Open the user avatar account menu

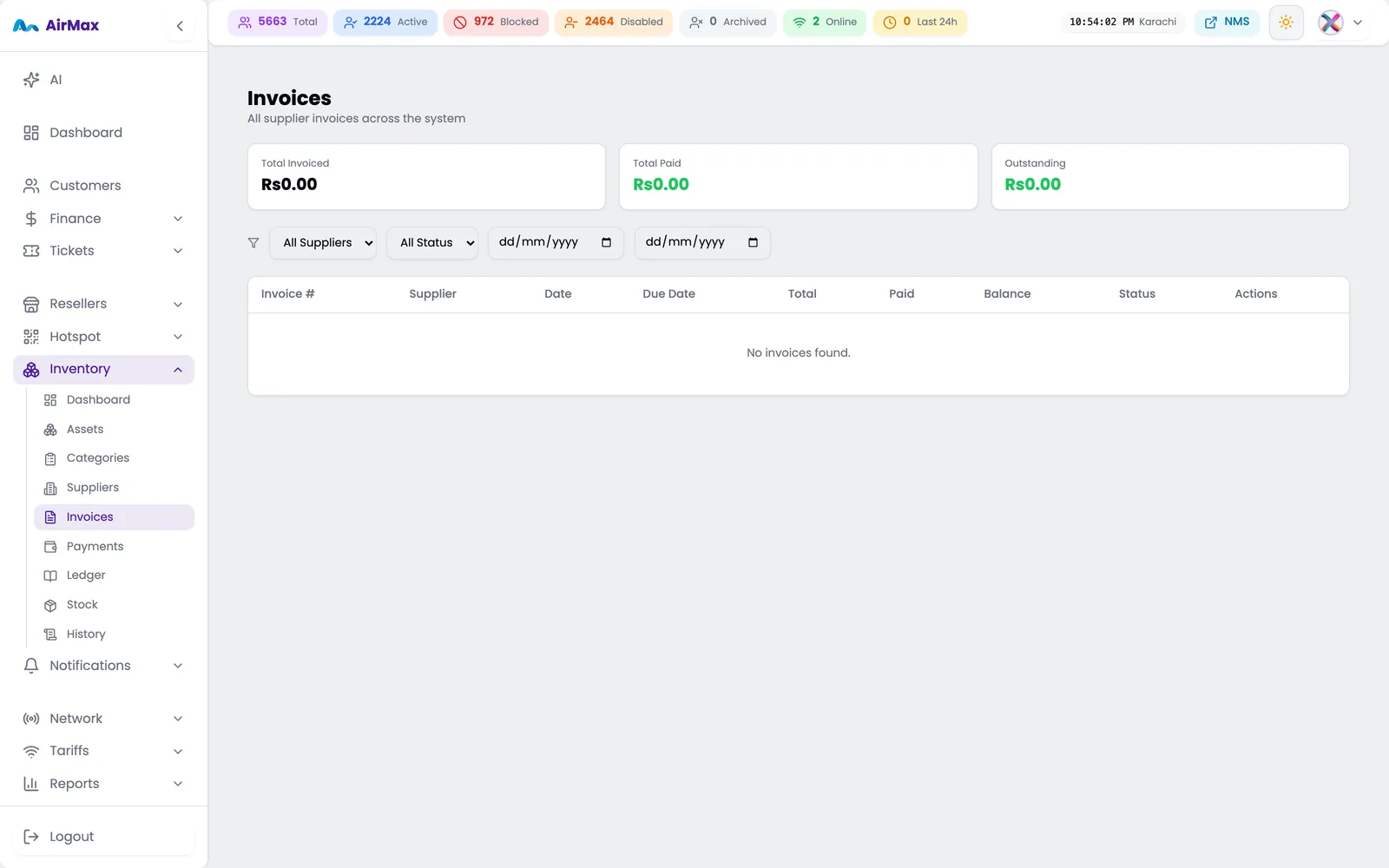coord(1340,23)
